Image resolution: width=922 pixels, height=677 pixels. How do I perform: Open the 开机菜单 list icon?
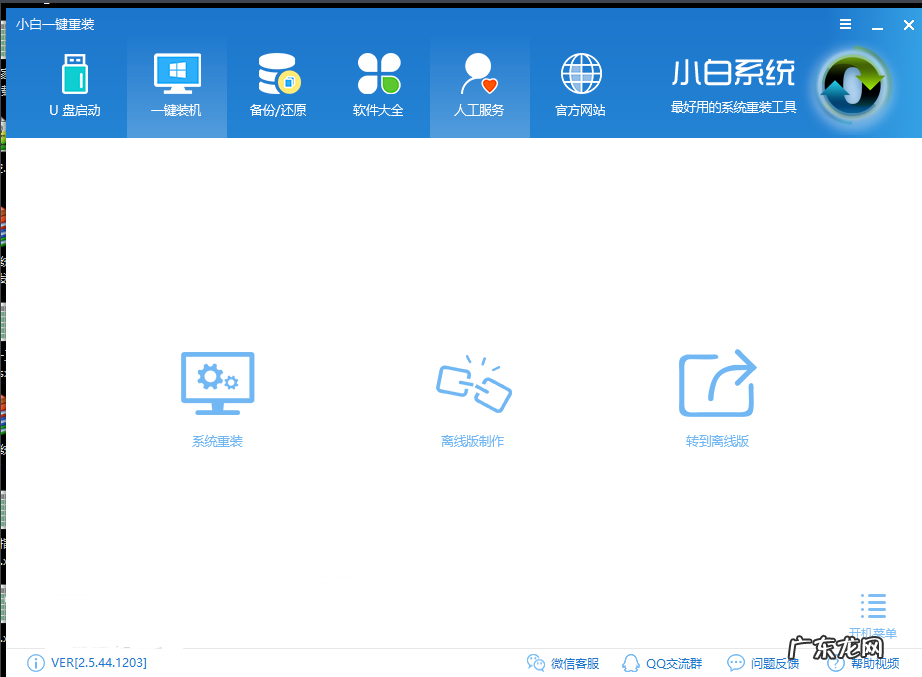click(873, 606)
